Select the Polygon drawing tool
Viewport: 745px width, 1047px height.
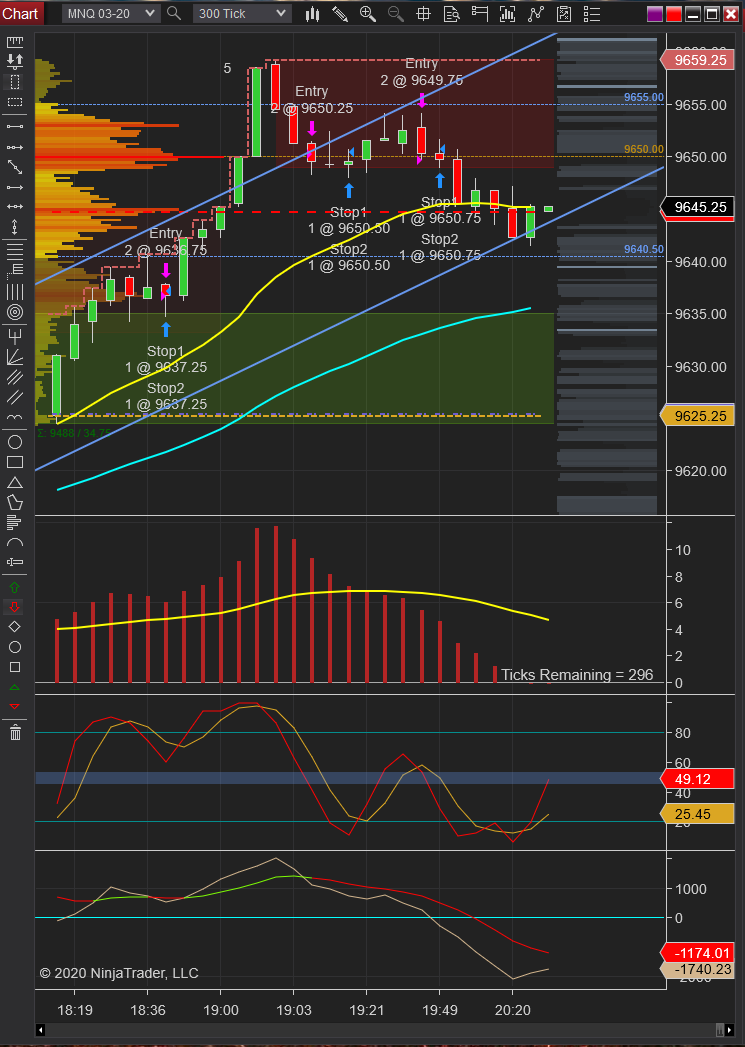pyautogui.click(x=15, y=502)
